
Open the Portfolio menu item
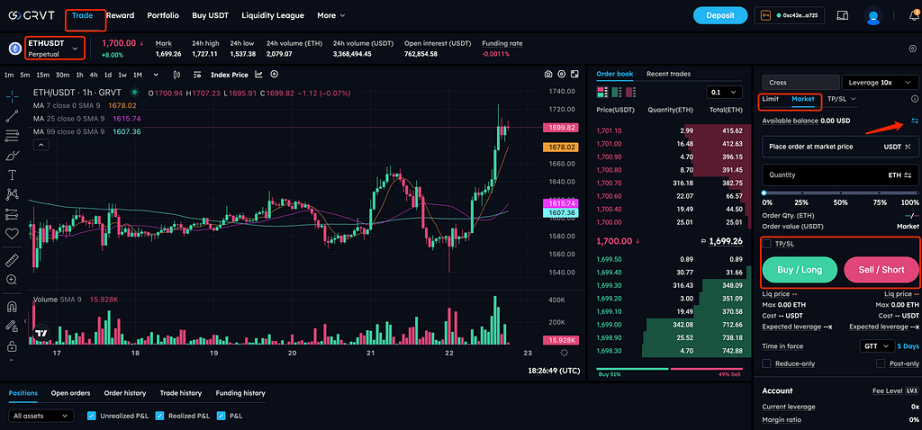163,15
